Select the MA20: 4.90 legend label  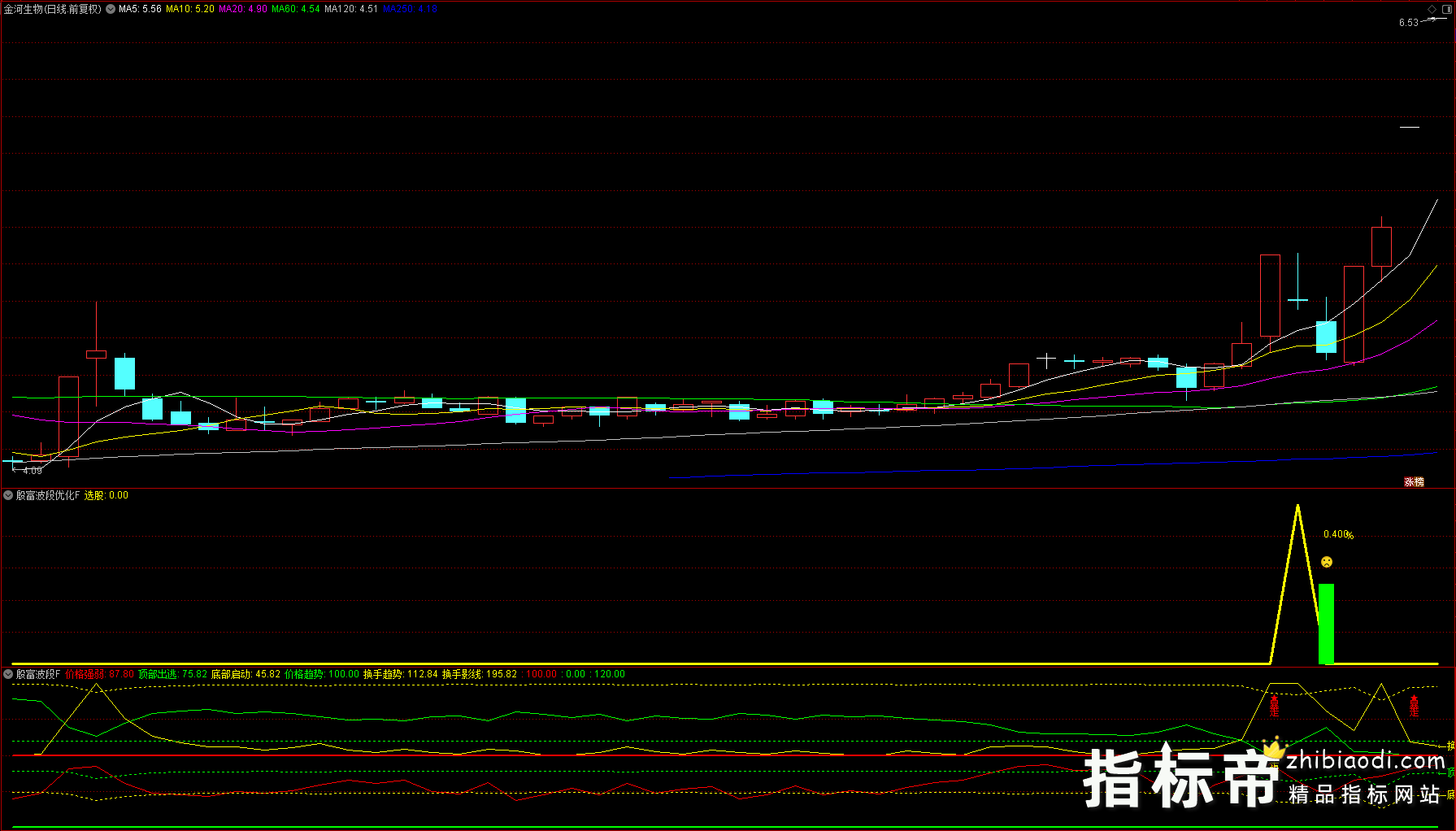click(x=243, y=9)
